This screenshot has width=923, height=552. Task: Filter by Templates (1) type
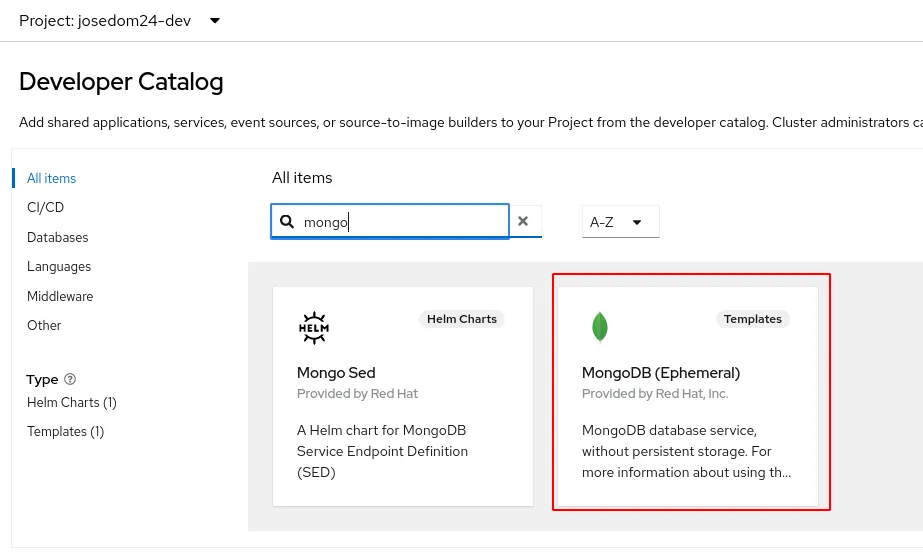65,432
